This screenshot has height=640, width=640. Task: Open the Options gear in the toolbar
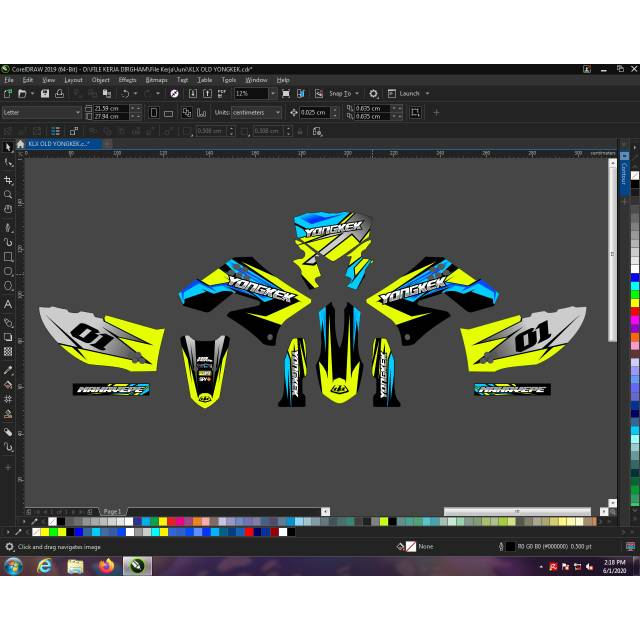pyautogui.click(x=373, y=93)
